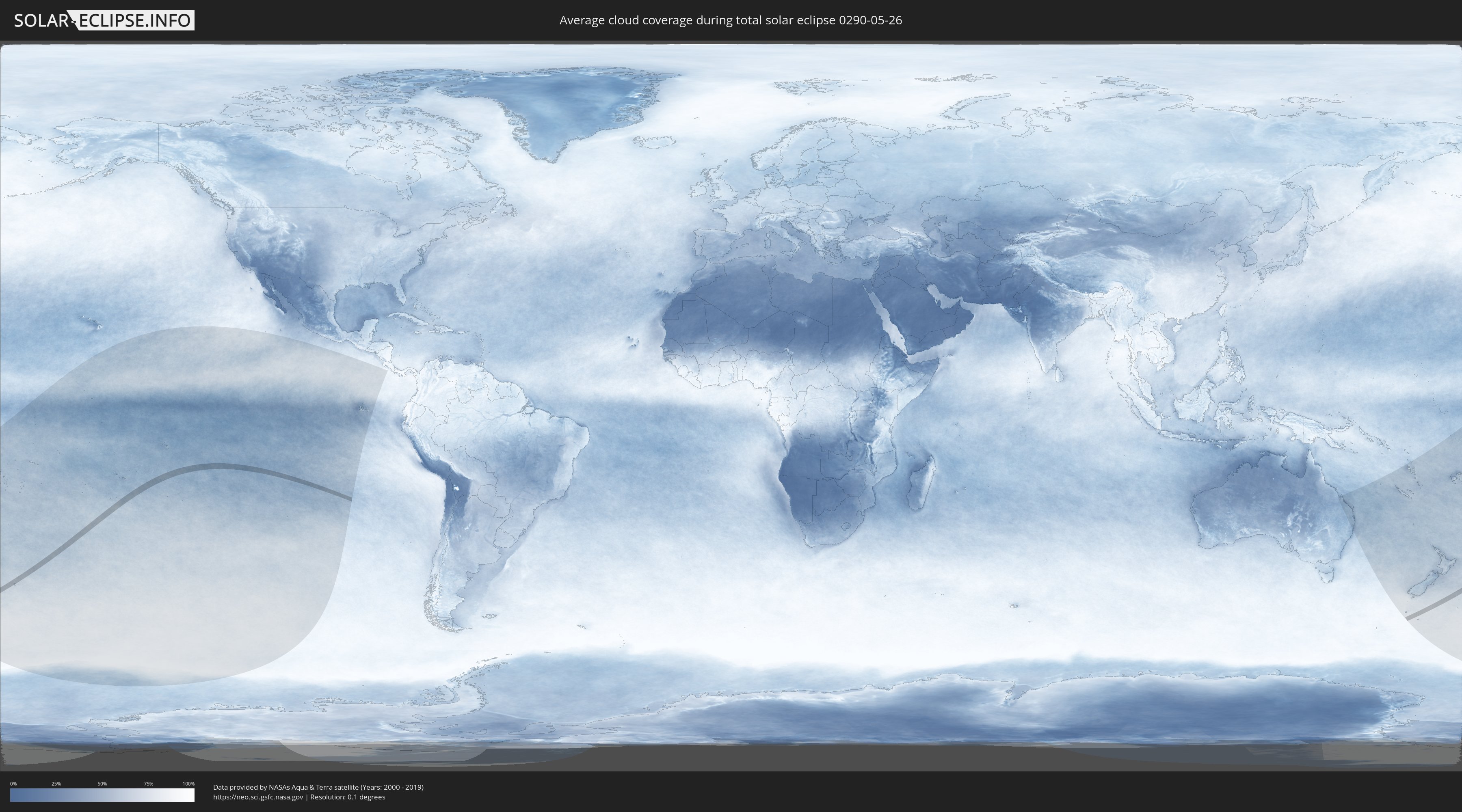Click the 0% legend label
Viewport: 1462px width, 812px height.
13,784
